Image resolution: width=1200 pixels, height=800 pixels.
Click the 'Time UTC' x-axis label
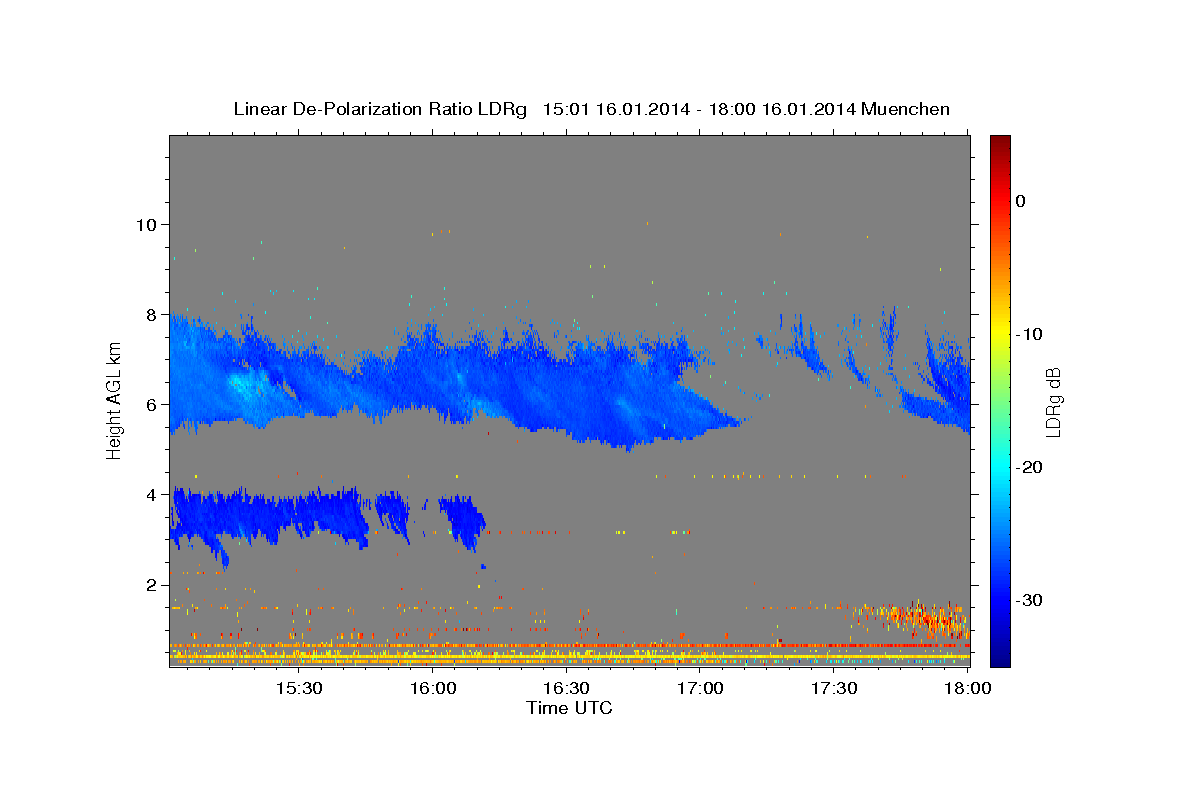(x=570, y=708)
